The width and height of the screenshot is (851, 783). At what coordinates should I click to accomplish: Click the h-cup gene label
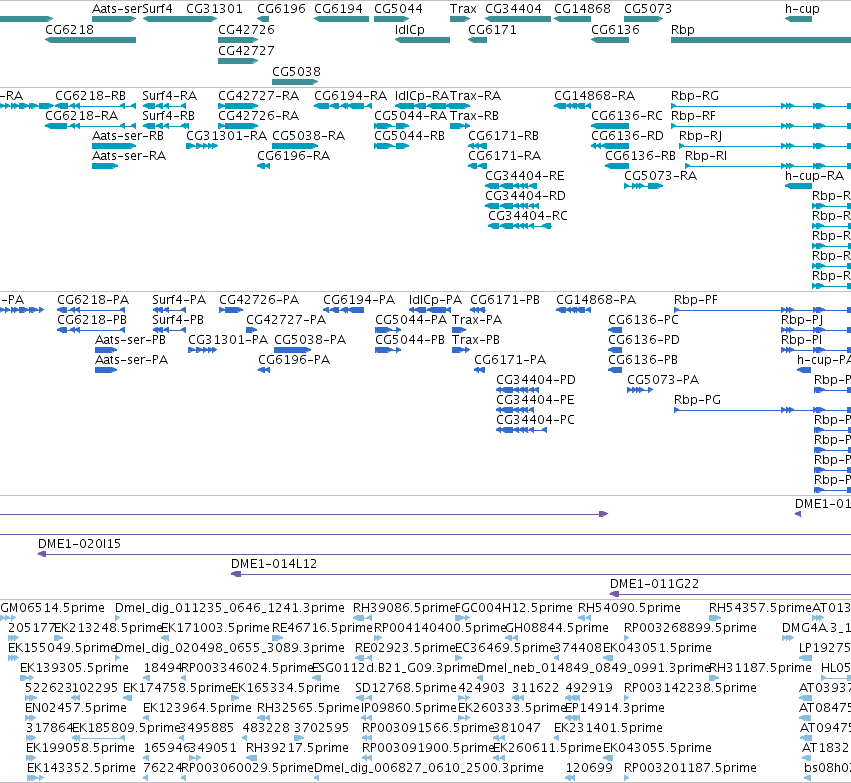pos(802,9)
